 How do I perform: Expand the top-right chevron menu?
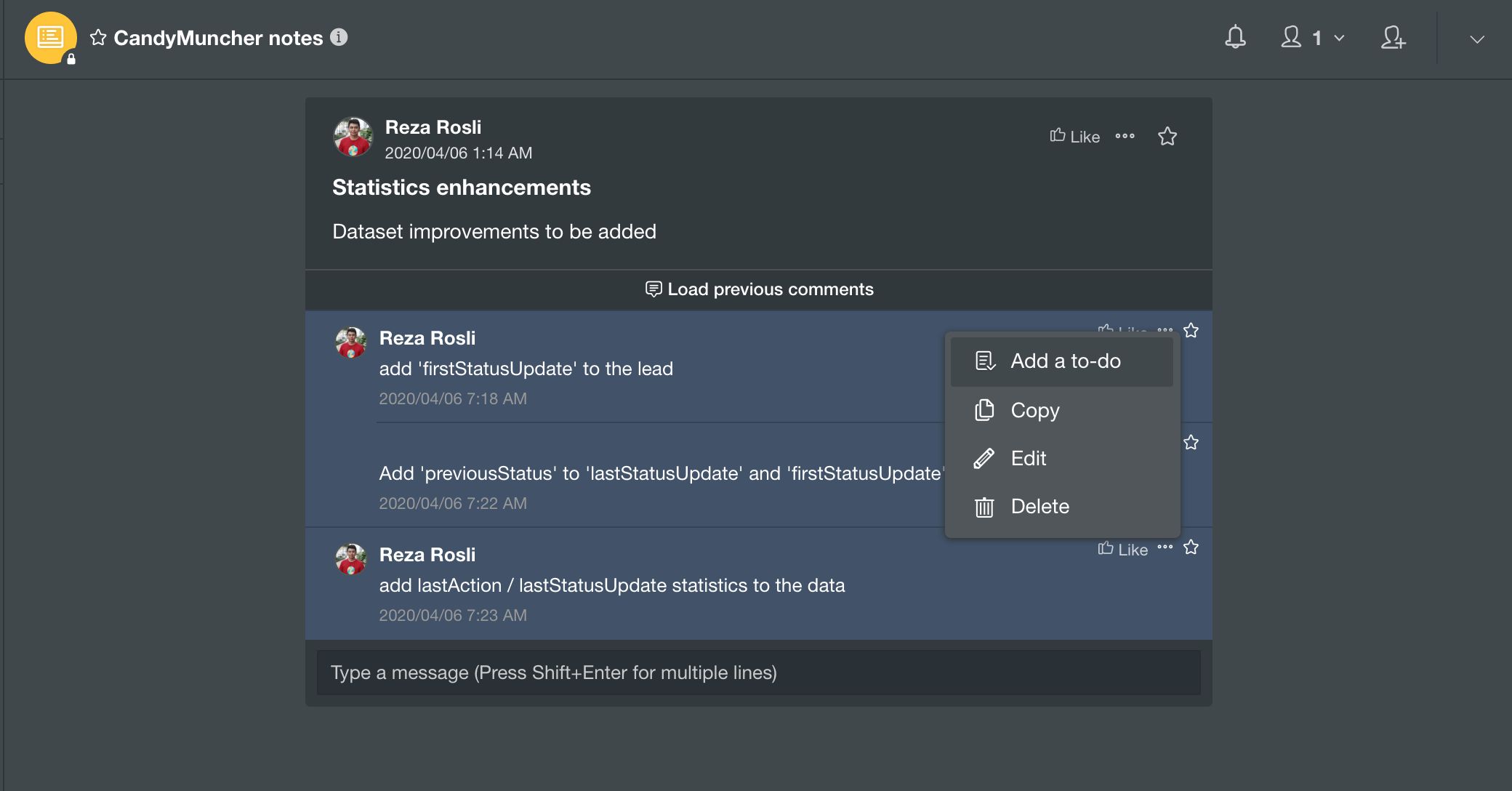1476,39
